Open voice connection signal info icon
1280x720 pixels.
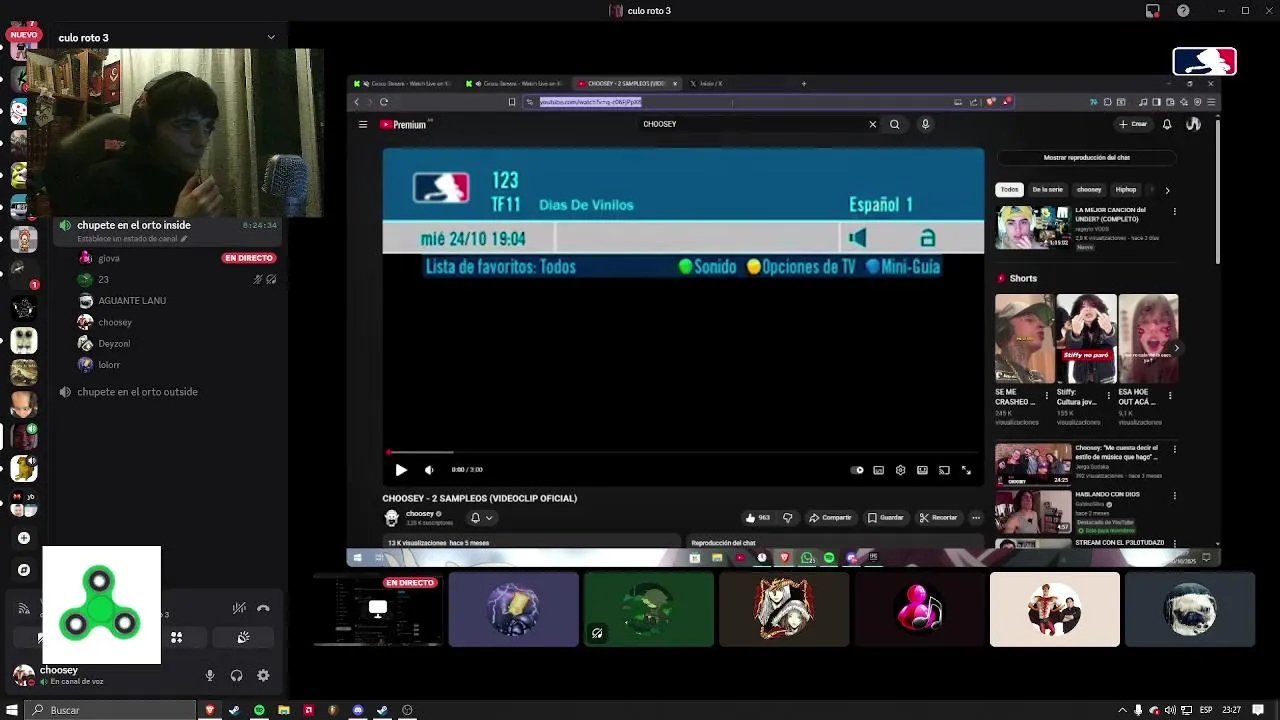pos(24,608)
